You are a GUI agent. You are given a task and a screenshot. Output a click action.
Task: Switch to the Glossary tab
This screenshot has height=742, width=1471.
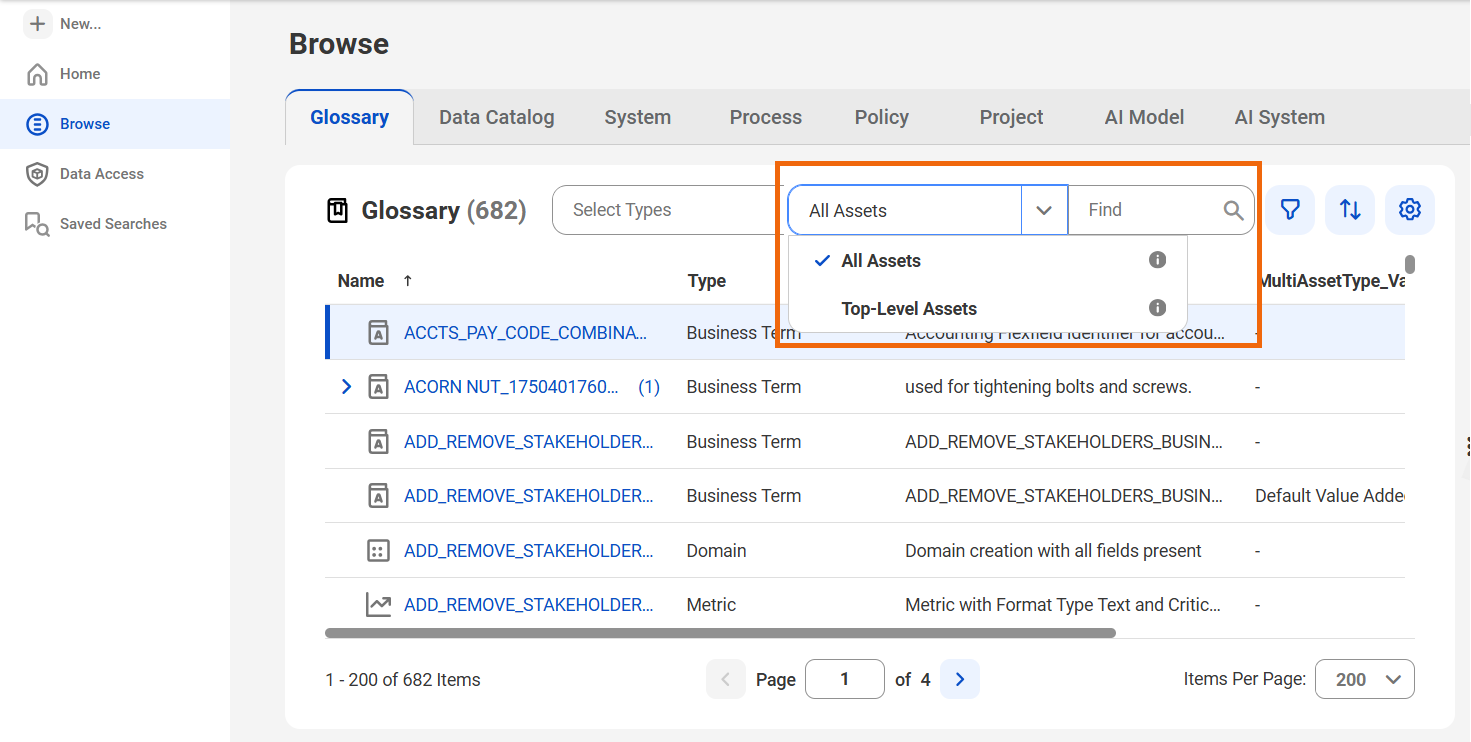pyautogui.click(x=349, y=117)
